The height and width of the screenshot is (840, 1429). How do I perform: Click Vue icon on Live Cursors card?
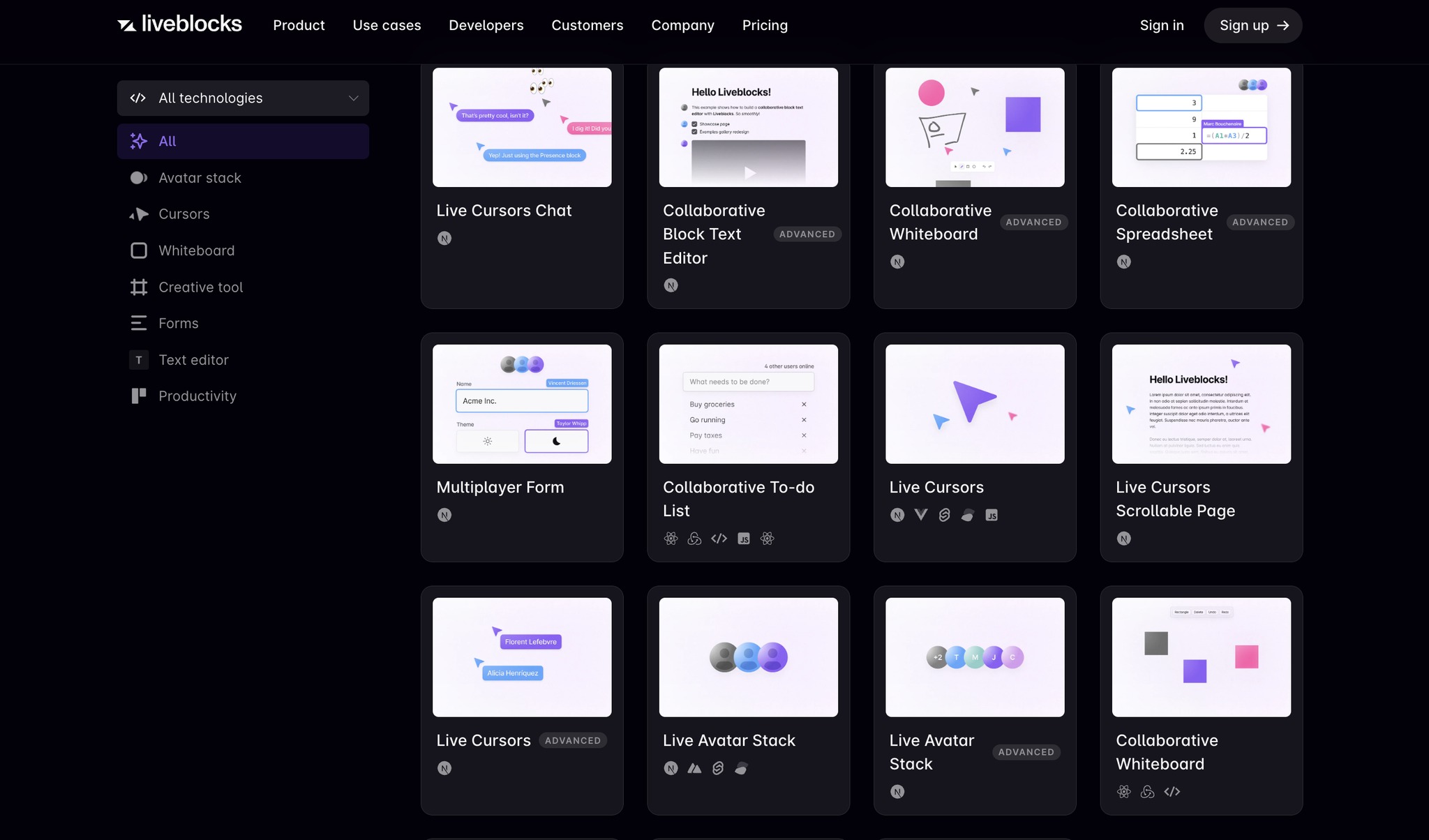(x=921, y=515)
